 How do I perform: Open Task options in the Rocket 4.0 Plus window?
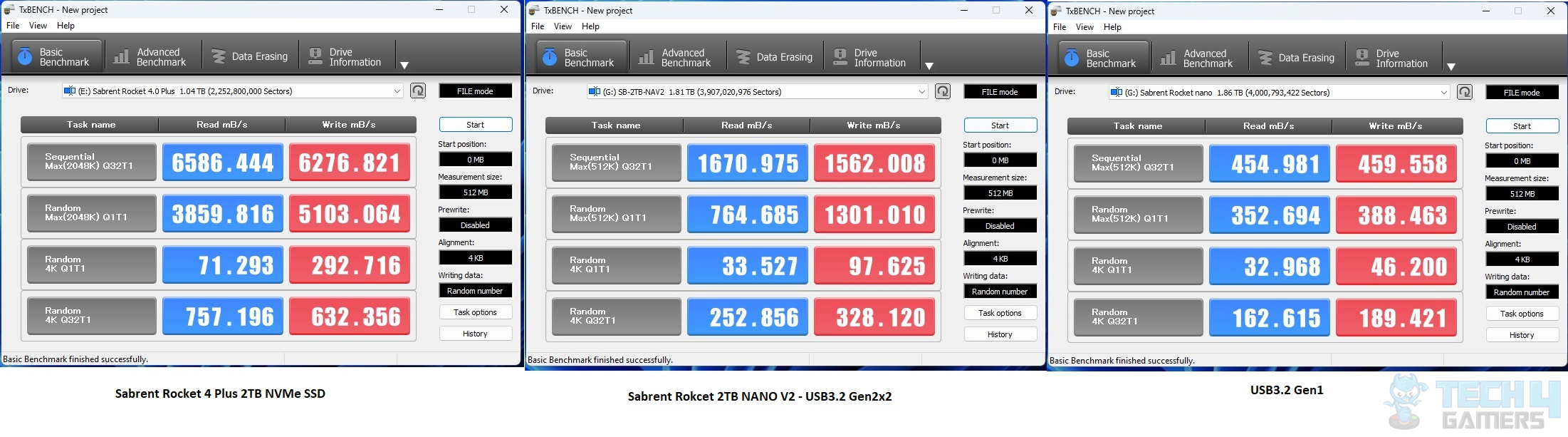pos(476,312)
